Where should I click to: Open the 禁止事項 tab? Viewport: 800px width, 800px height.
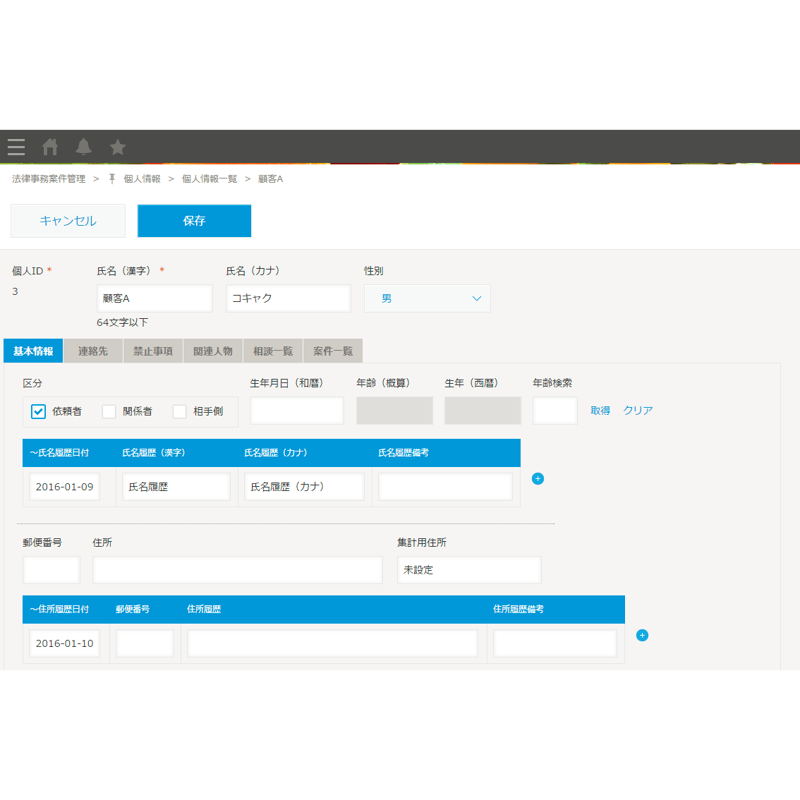(x=153, y=351)
